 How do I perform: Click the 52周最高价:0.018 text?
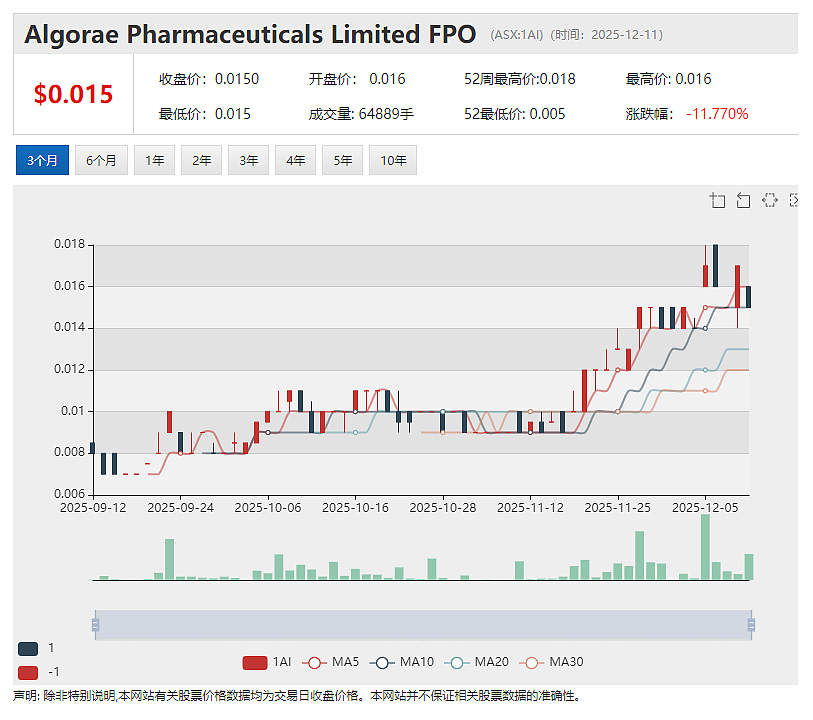pyautogui.click(x=520, y=79)
